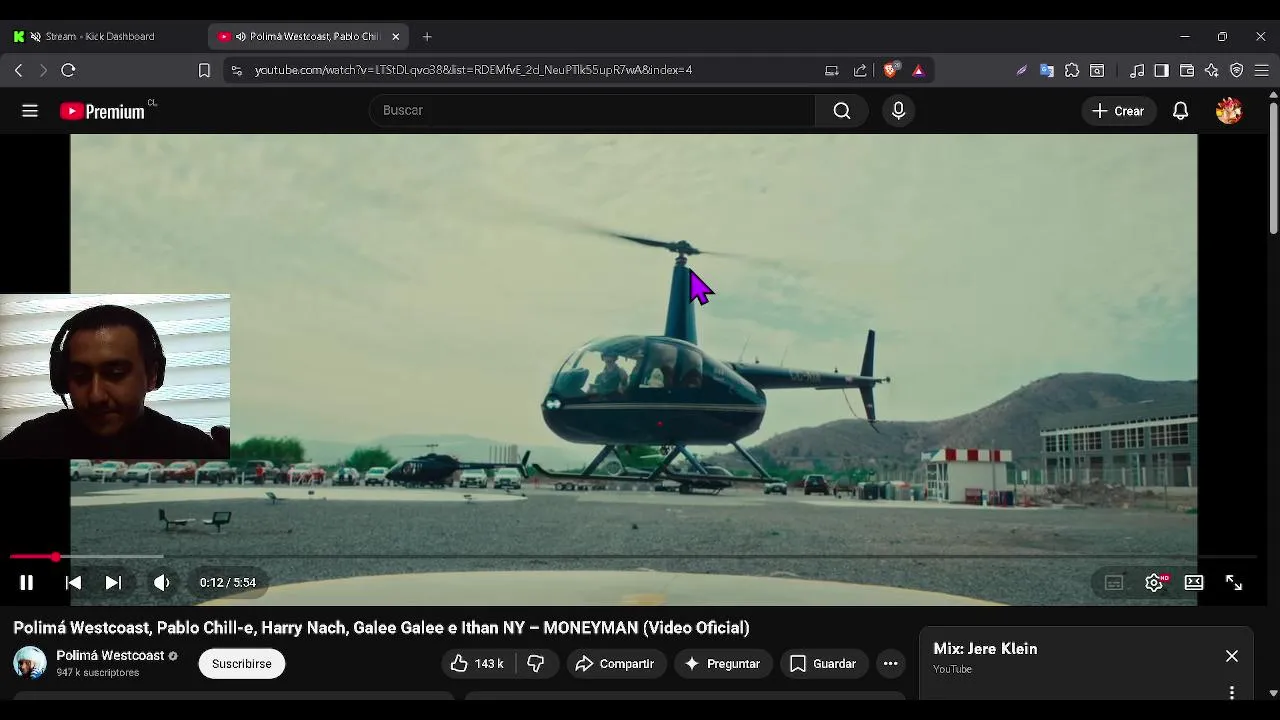The image size is (1280, 720).
Task: Reload the current page
Action: coord(68,70)
